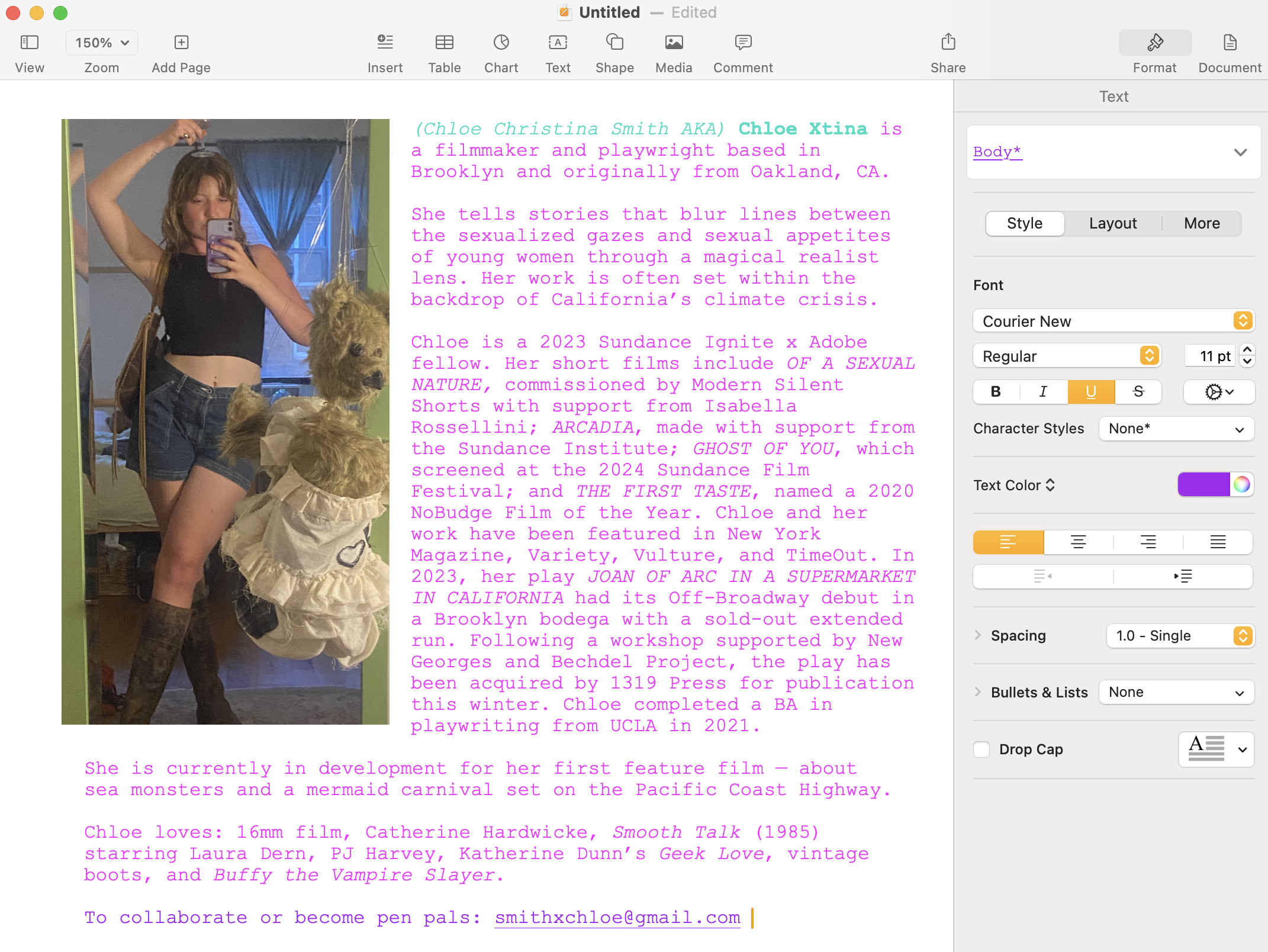
Task: Click the Comment toolbar icon
Action: [x=742, y=43]
